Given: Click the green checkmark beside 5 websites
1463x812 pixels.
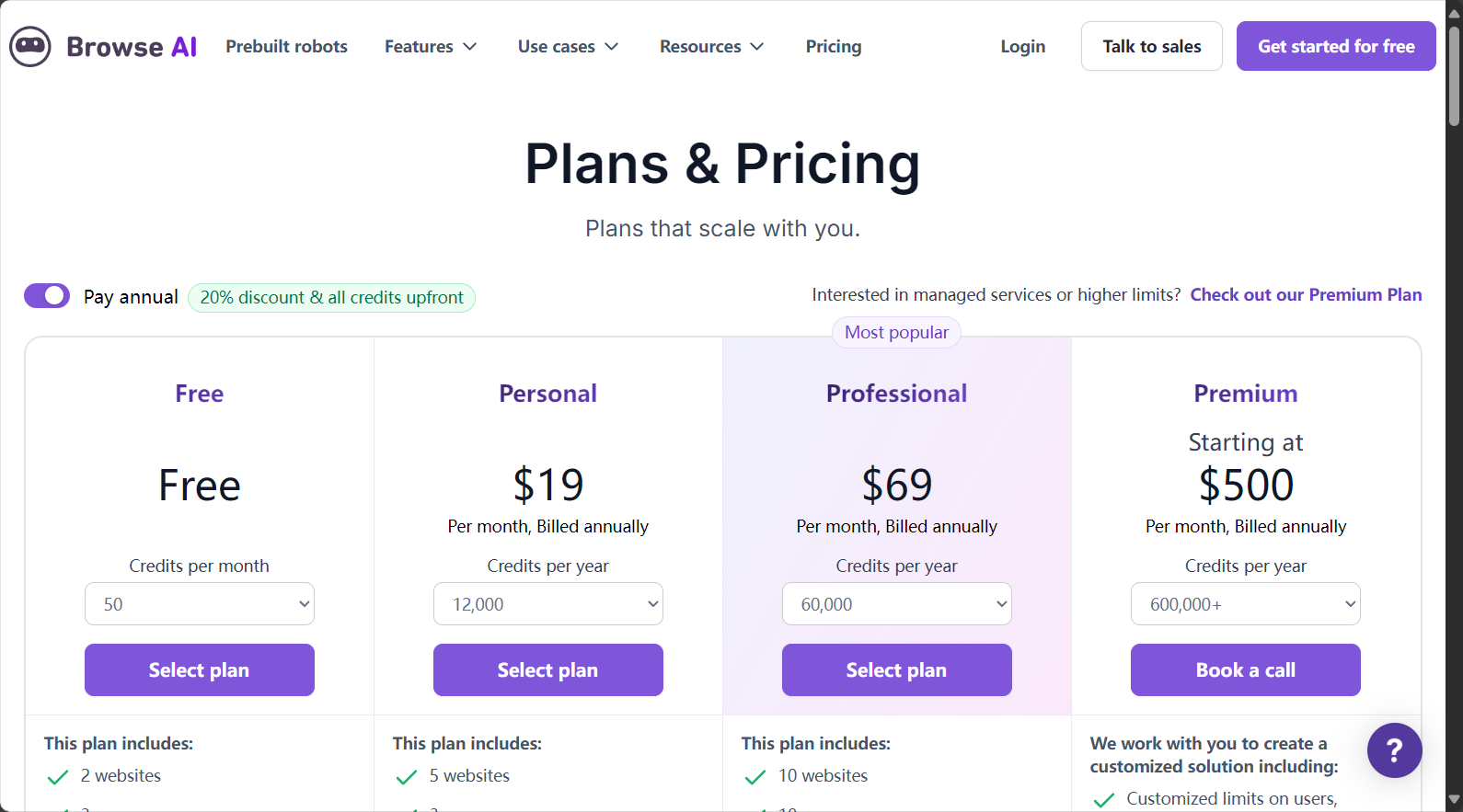Looking at the screenshot, I should click(407, 777).
